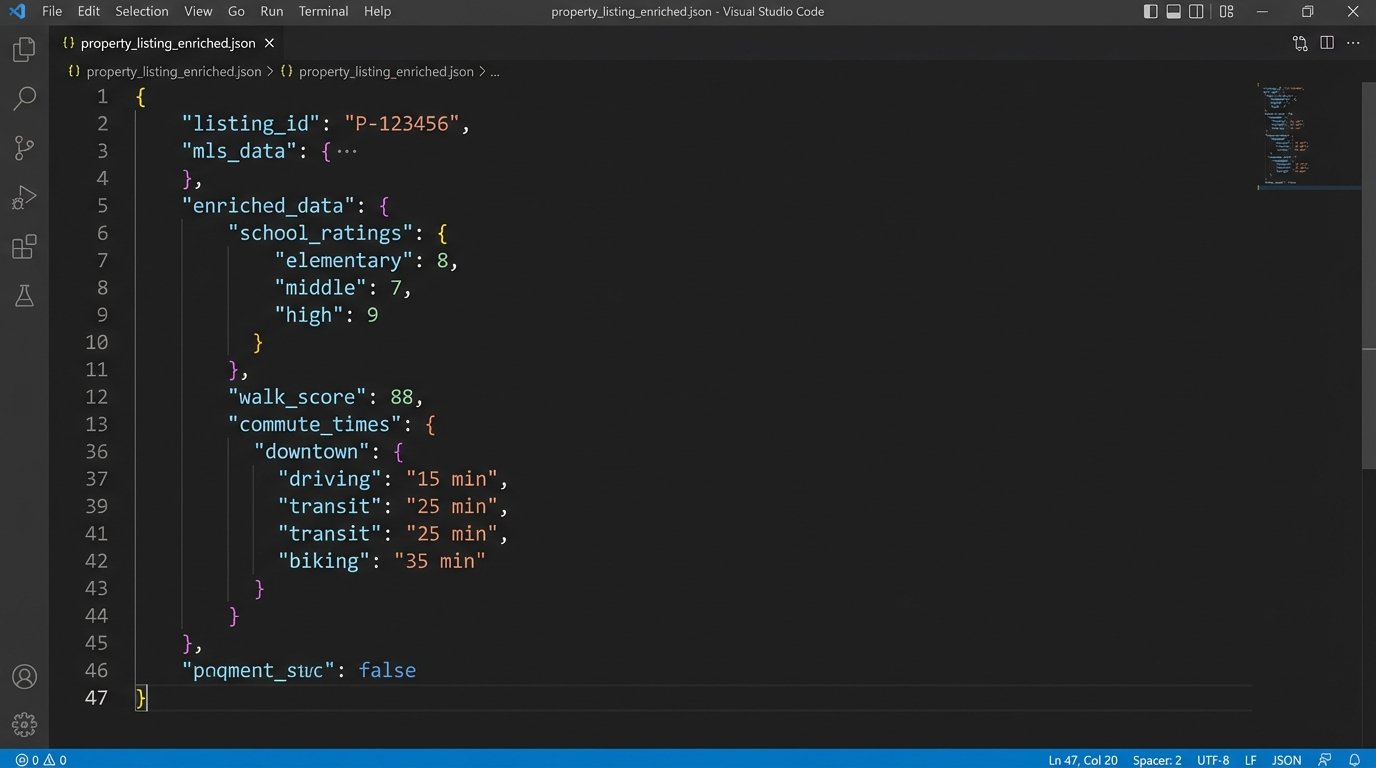The width and height of the screenshot is (1376, 768).
Task: Click the Ln 47, Col 20 indicator
Action: (1083, 760)
